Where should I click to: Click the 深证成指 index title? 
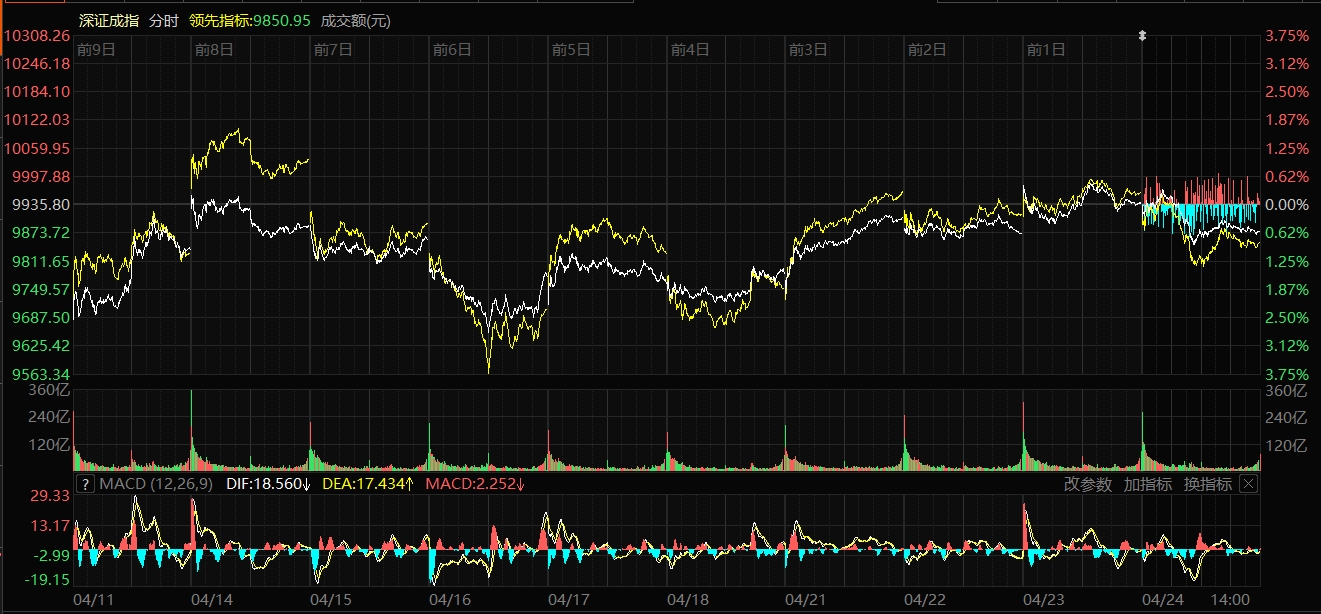[109, 20]
